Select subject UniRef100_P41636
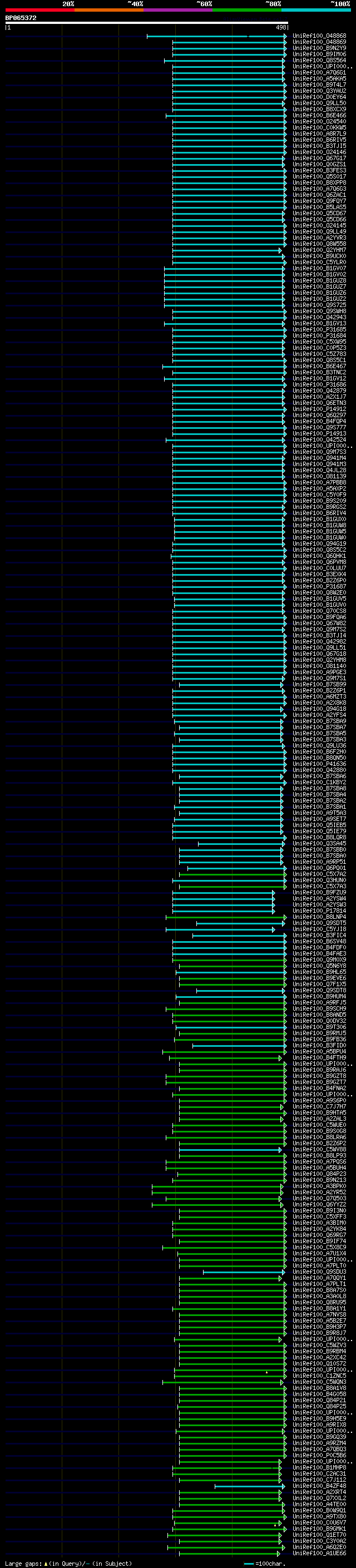The image size is (356, 1568). click(x=319, y=764)
